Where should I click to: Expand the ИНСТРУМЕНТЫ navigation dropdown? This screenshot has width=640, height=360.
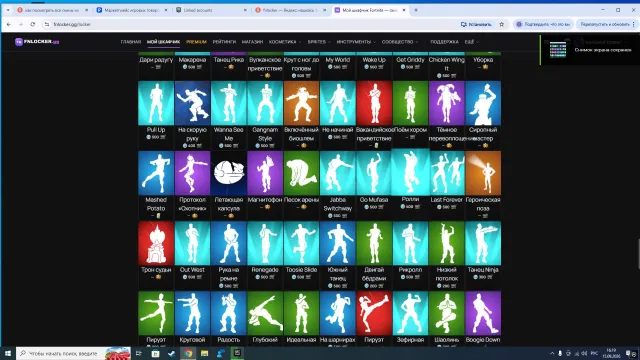[356, 42]
